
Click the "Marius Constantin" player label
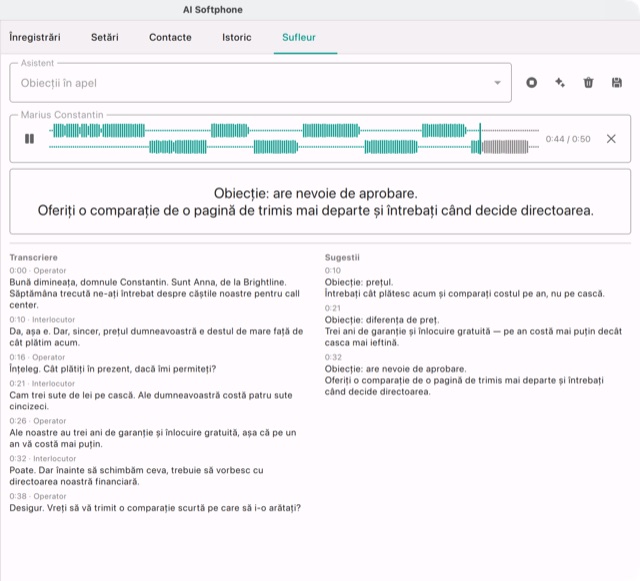tap(62, 115)
